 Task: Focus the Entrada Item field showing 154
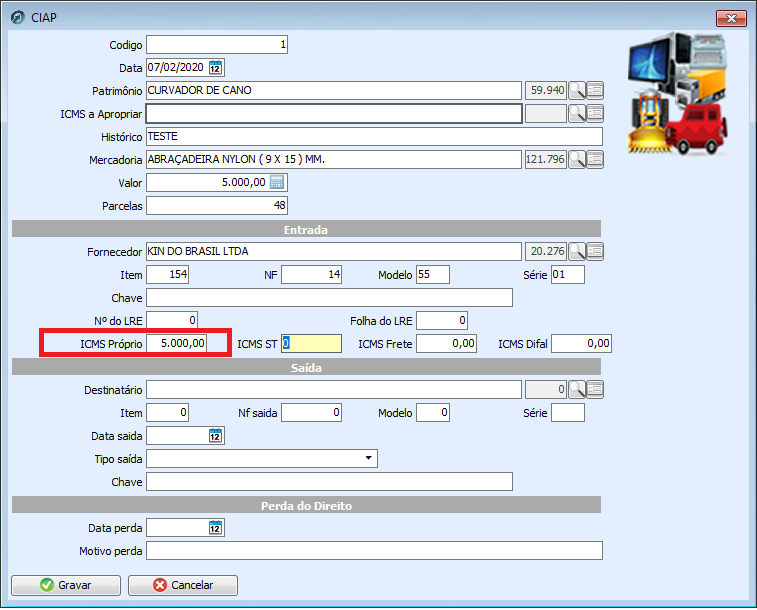168,275
